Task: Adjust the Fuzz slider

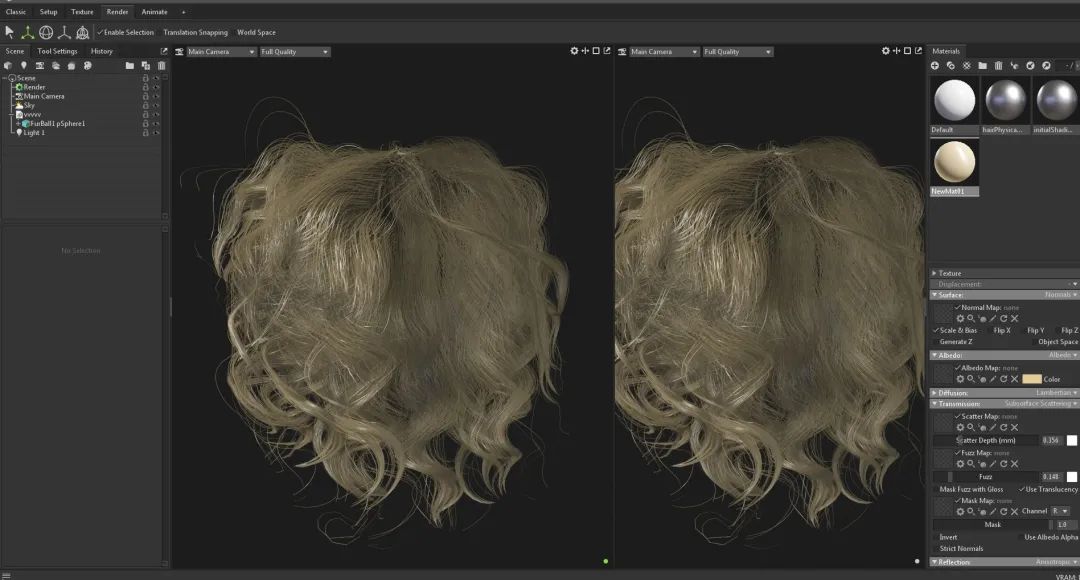Action: (986, 477)
